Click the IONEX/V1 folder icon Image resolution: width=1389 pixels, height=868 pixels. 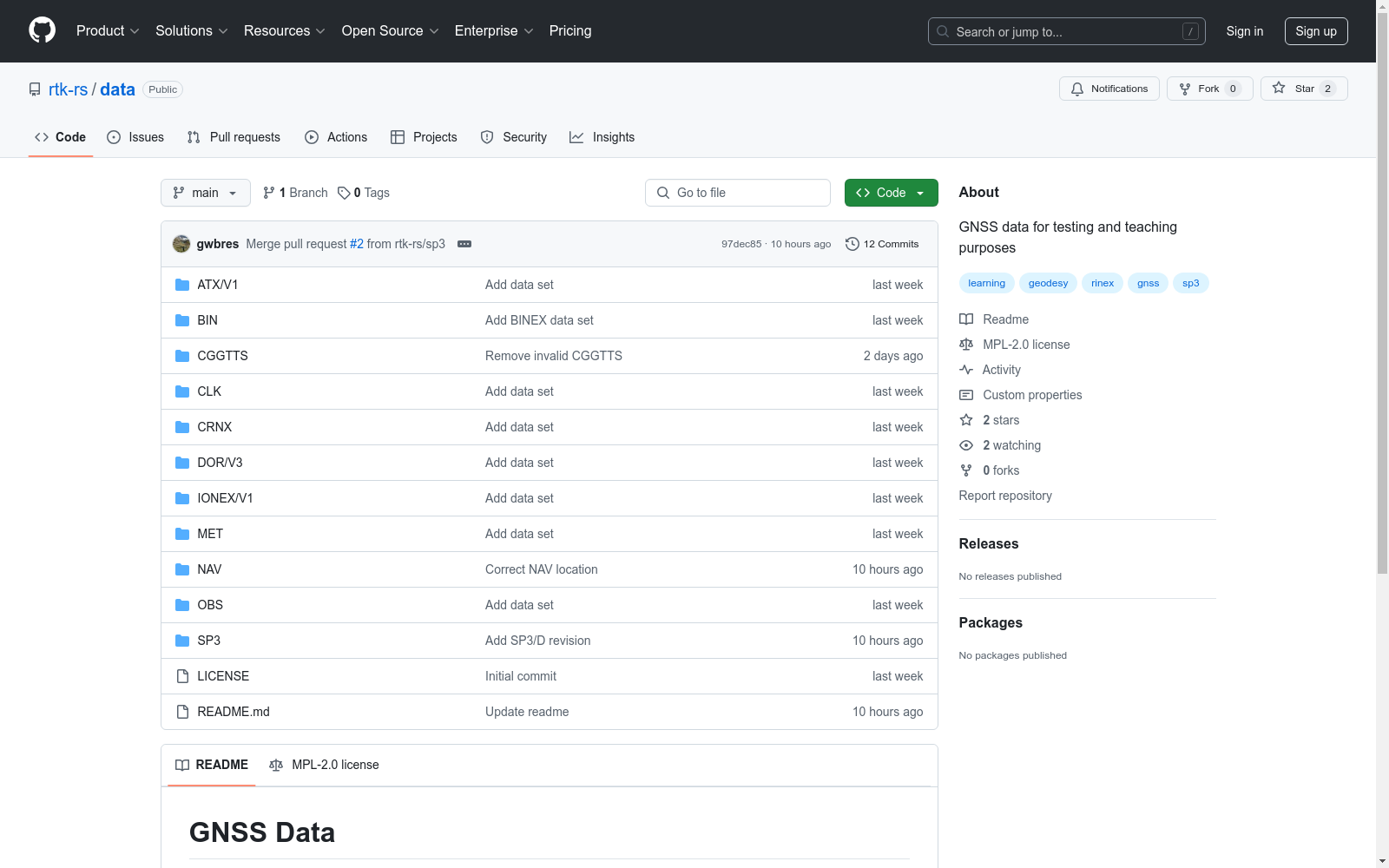182,498
